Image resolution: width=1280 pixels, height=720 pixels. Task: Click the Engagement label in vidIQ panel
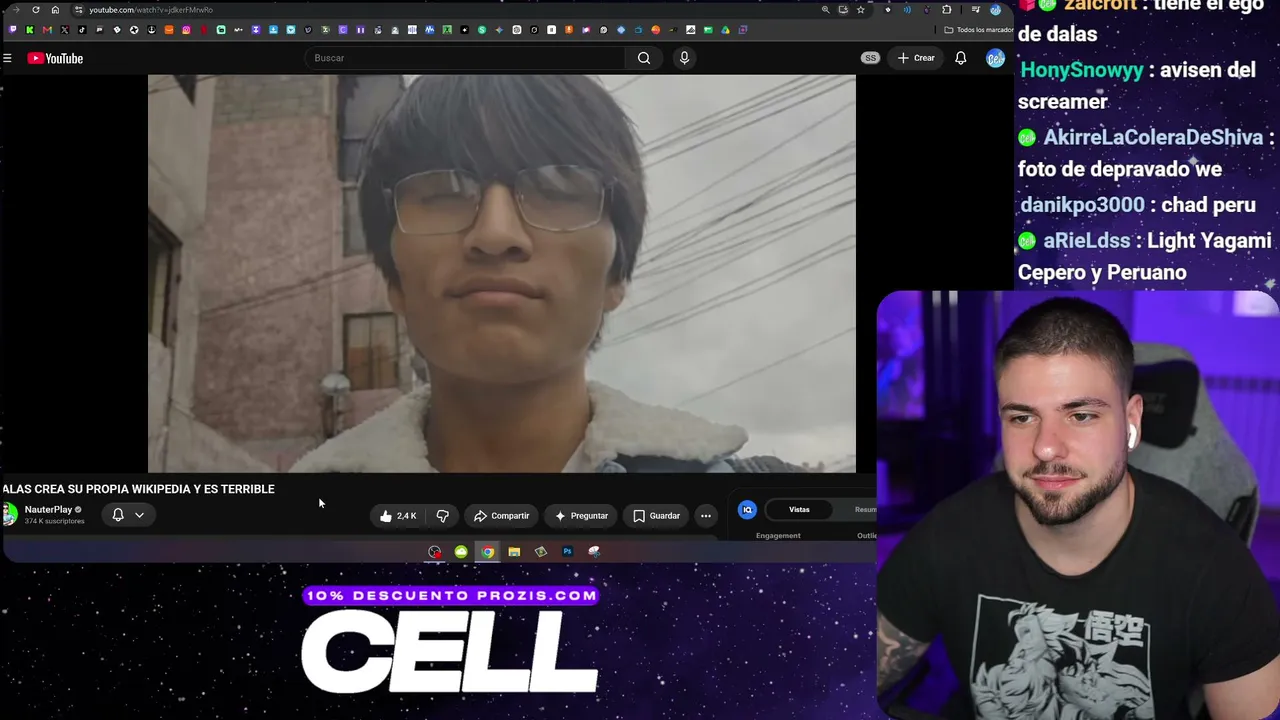point(778,536)
